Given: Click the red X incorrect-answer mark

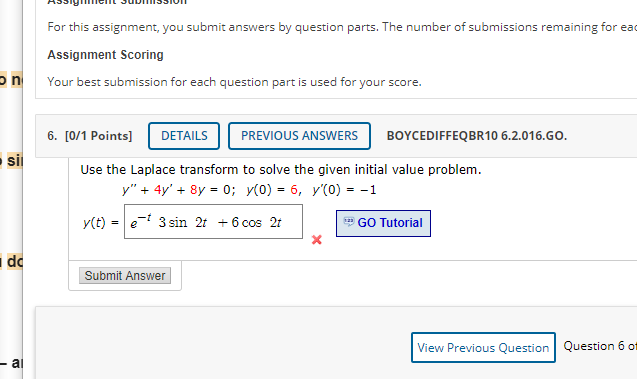Looking at the screenshot, I should point(316,240).
